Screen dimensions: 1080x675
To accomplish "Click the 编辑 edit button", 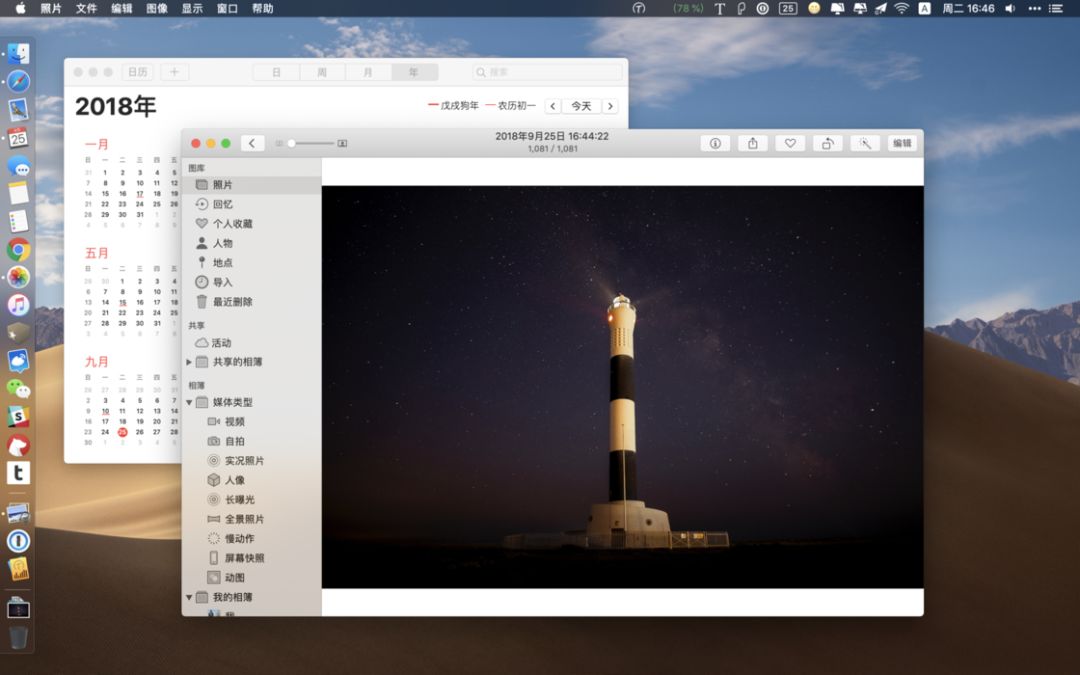I will click(902, 143).
